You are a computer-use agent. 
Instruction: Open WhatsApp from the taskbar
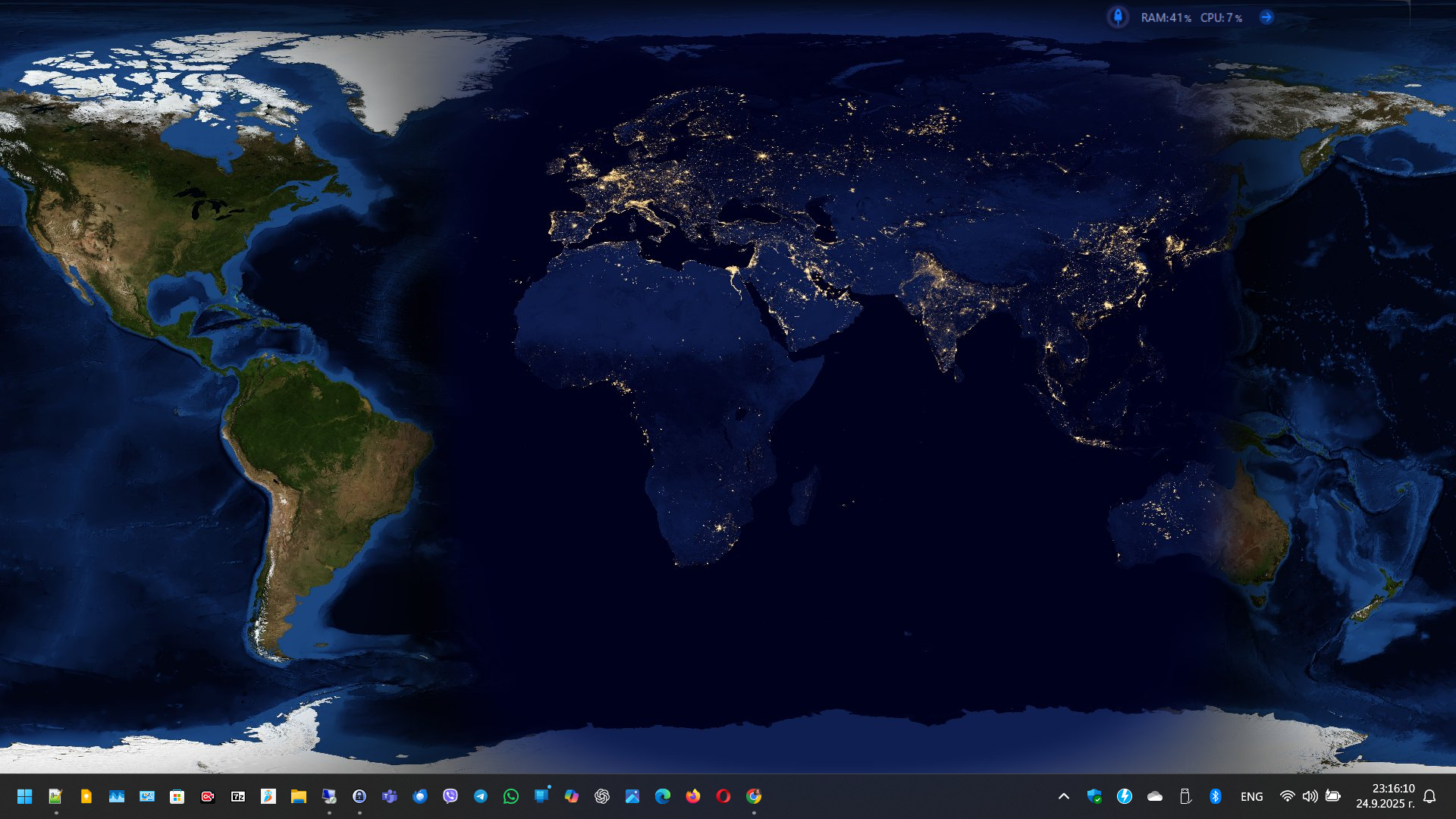click(x=511, y=796)
